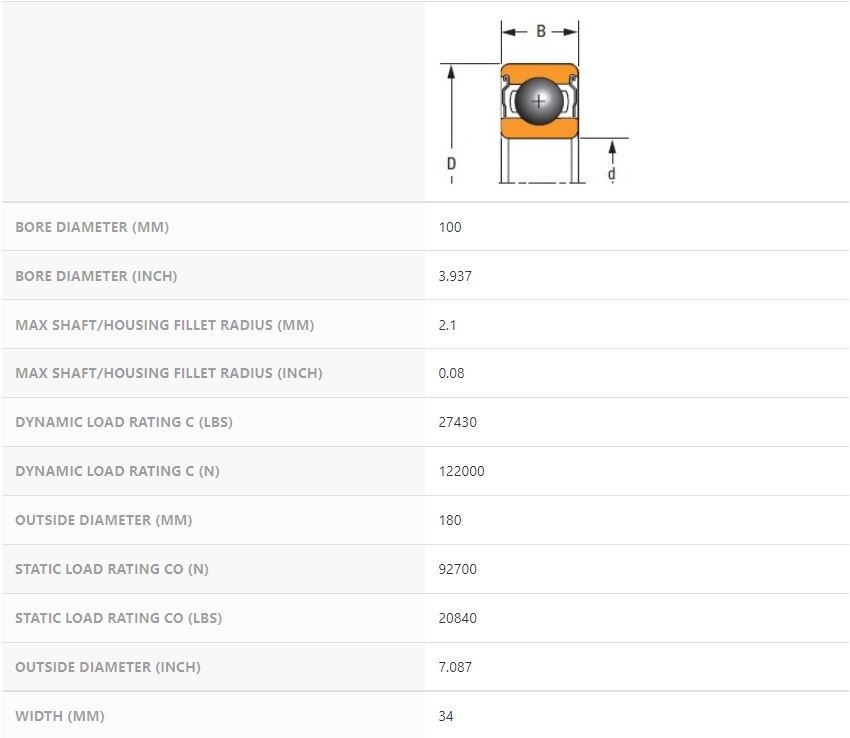Click the B width dimension label
The image size is (850, 738).
541,31
